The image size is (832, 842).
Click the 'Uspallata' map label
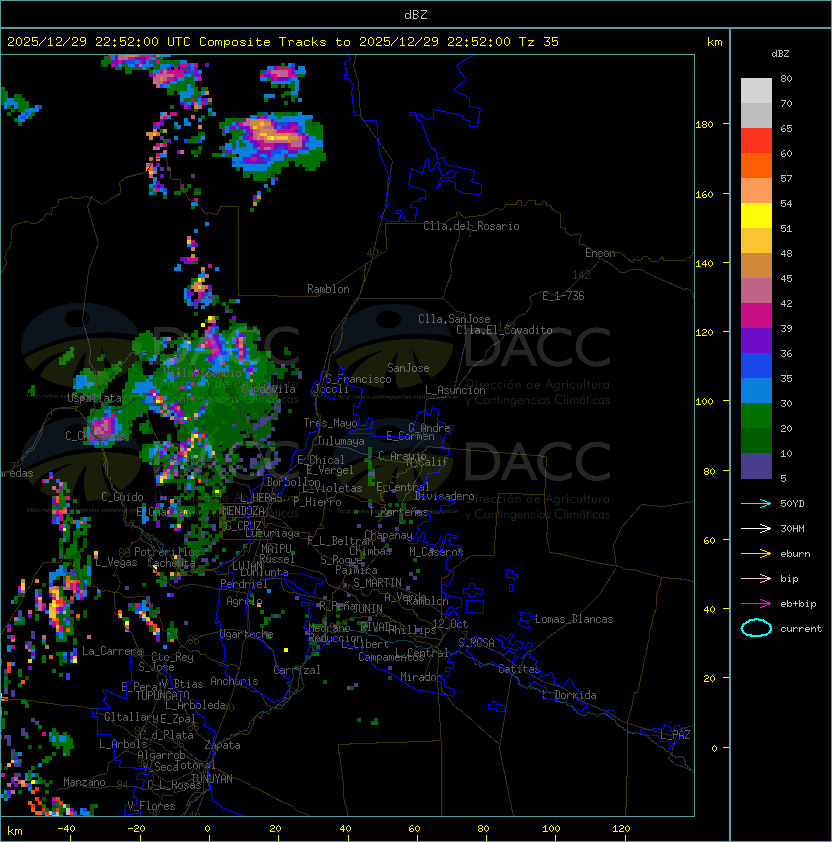click(94, 398)
